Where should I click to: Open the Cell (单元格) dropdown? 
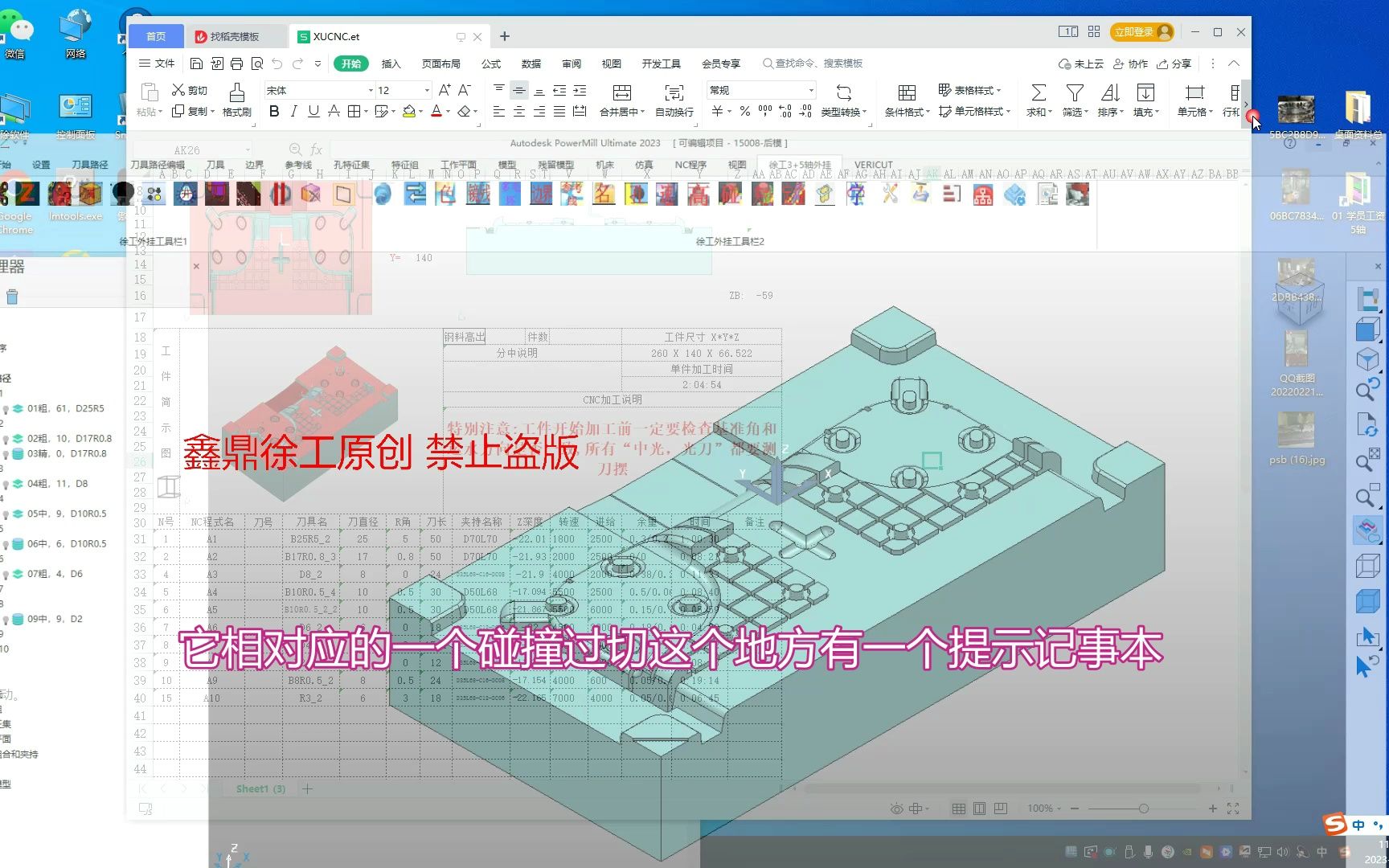click(1194, 100)
